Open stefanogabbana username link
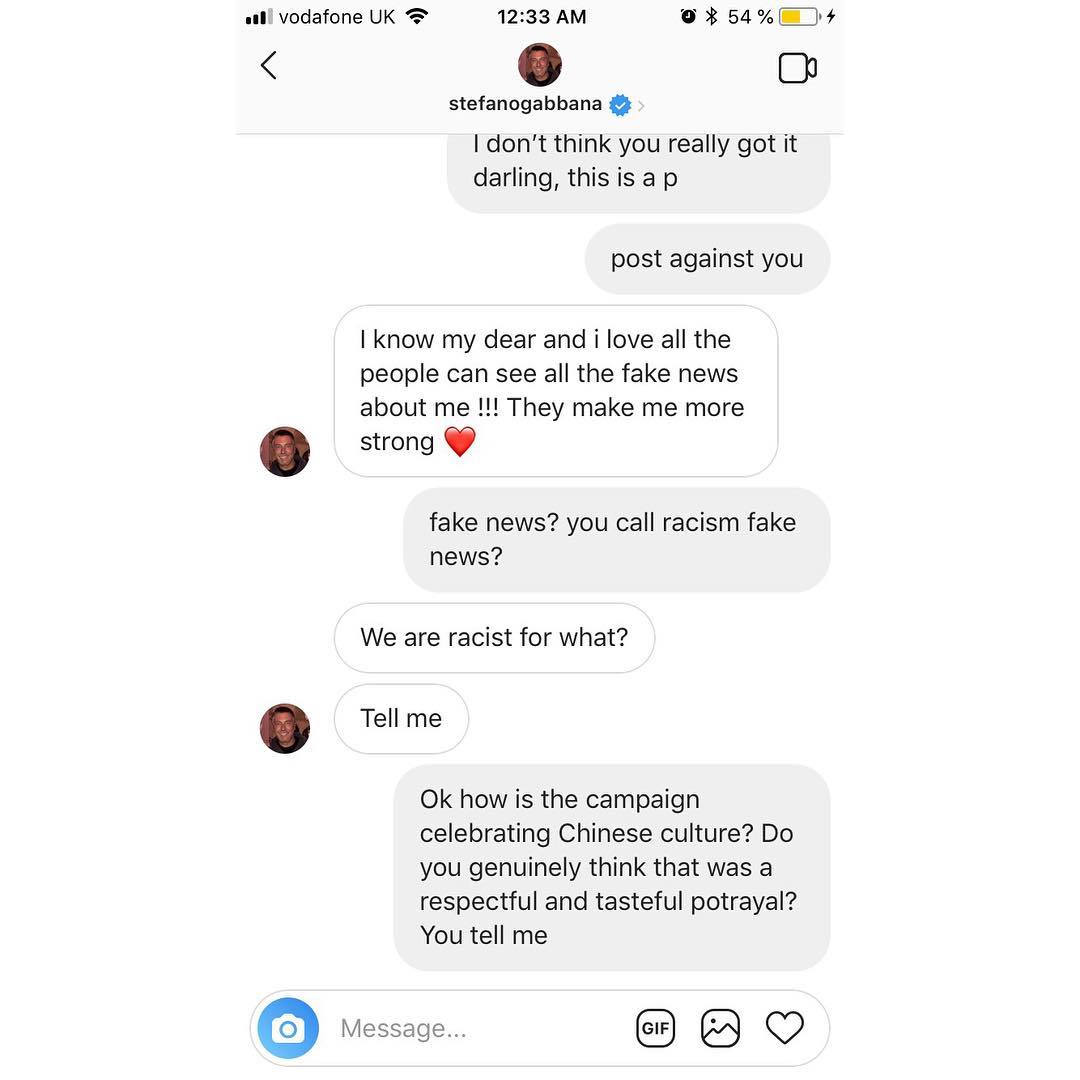 525,104
